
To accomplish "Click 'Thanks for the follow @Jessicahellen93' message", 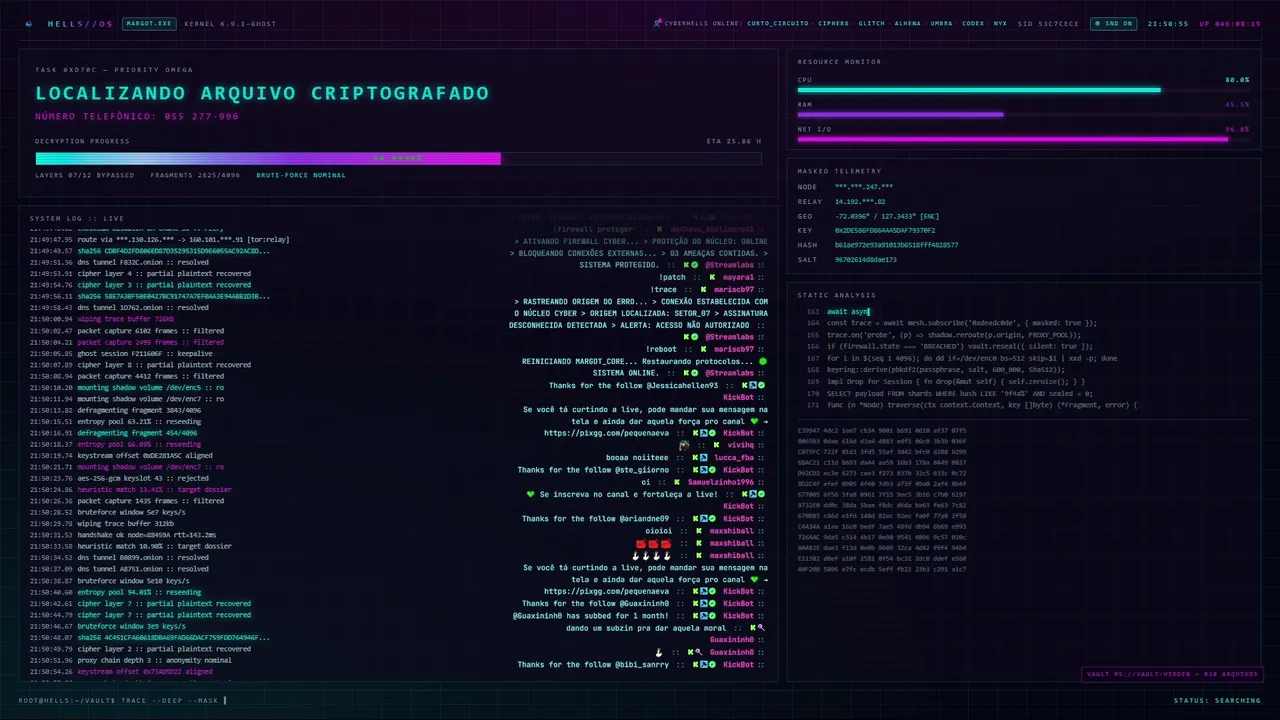I will 633,385.
